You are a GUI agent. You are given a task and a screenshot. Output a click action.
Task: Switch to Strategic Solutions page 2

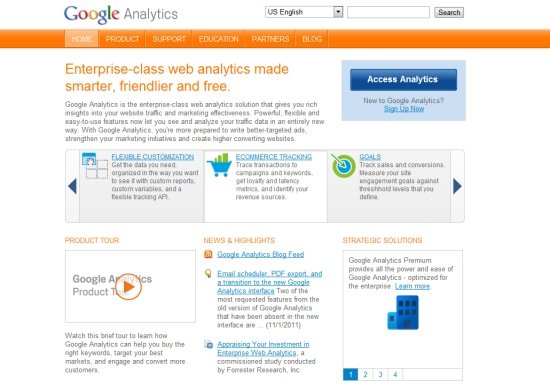[x=365, y=375]
